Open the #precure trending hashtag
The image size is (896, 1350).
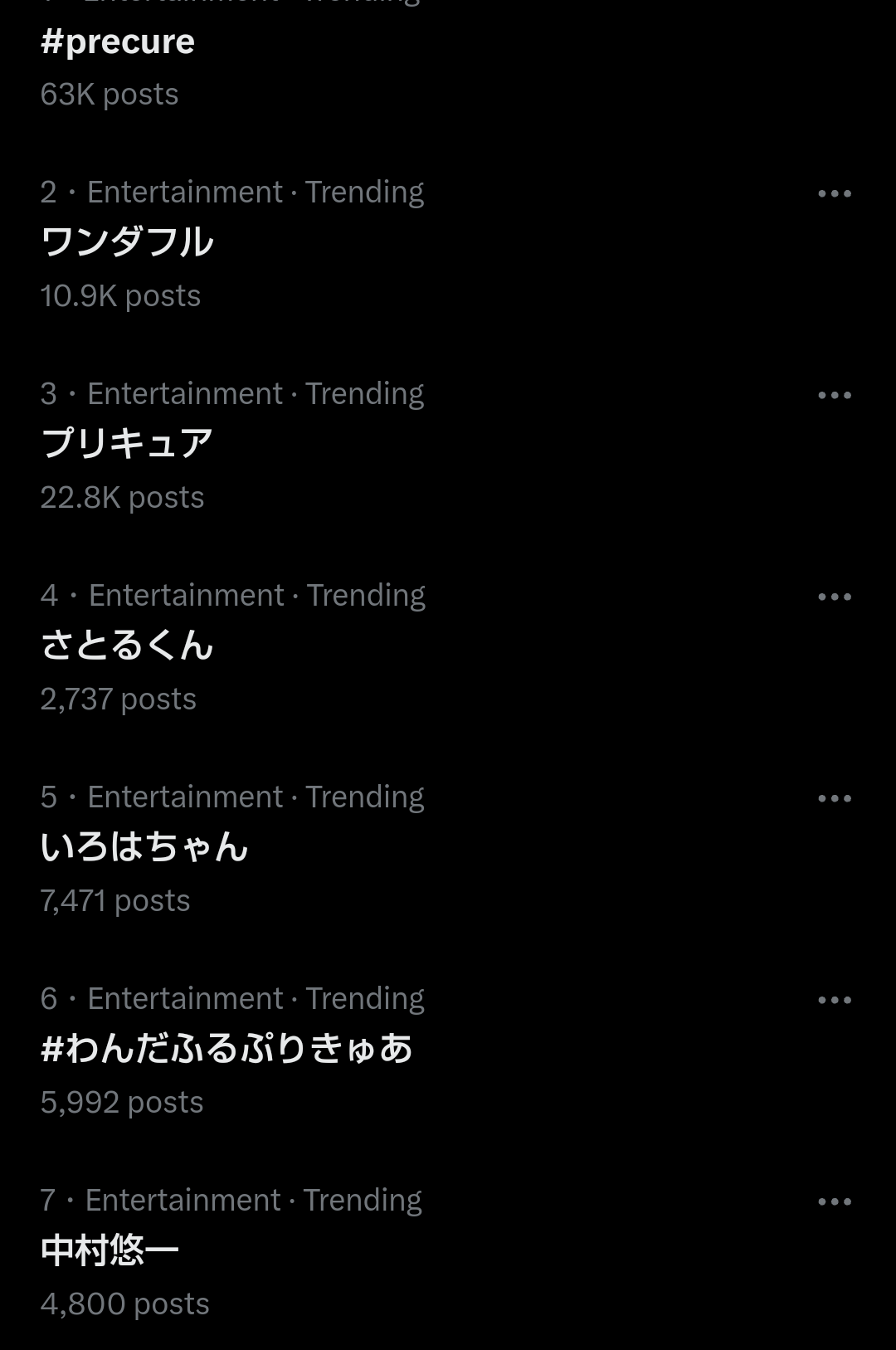[x=118, y=41]
